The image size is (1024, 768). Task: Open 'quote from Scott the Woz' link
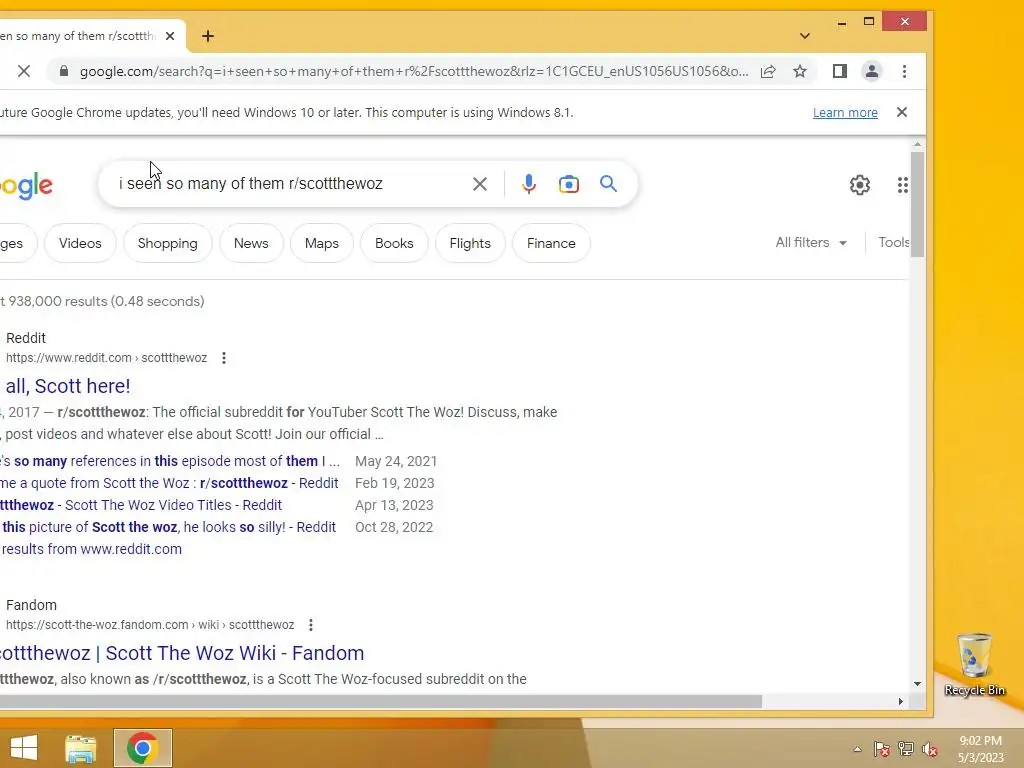coord(169,483)
